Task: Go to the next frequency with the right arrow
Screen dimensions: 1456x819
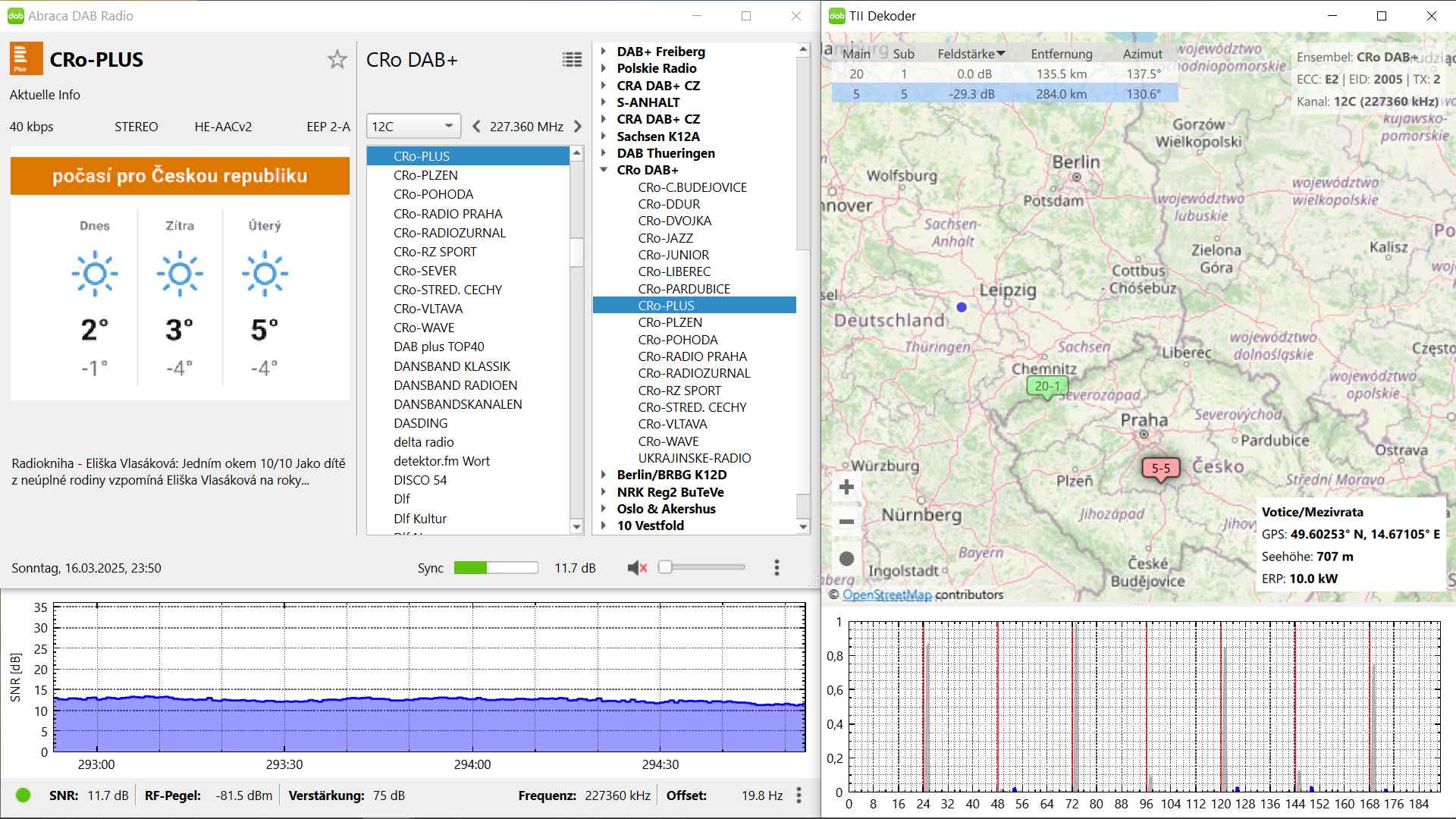Action: 578,127
